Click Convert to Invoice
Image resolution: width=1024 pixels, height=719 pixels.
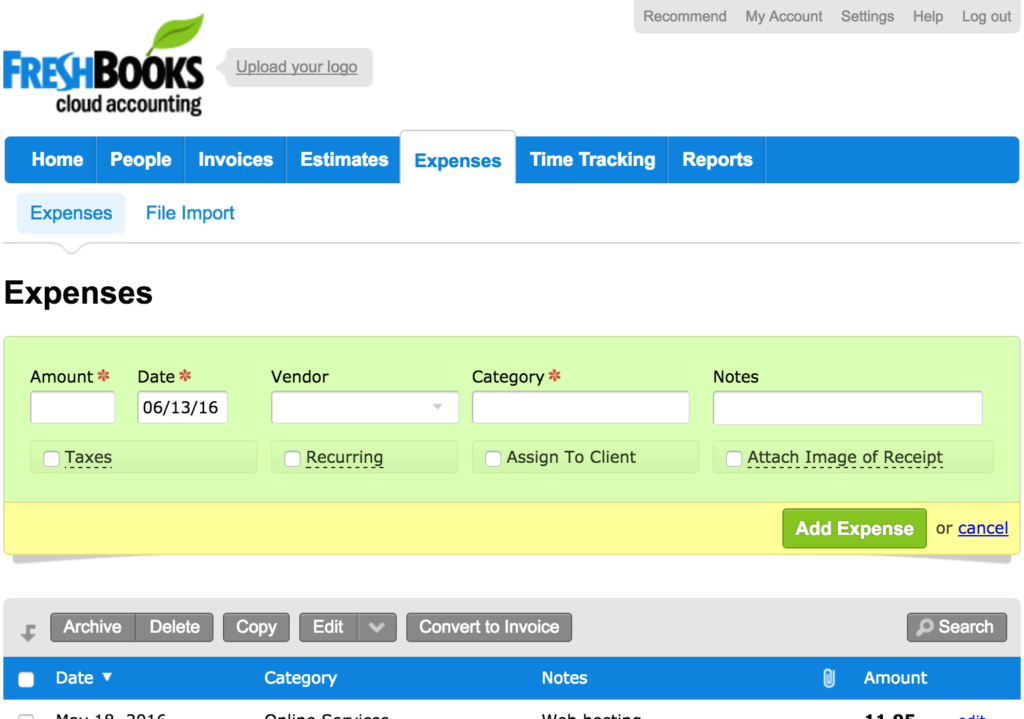coord(489,628)
